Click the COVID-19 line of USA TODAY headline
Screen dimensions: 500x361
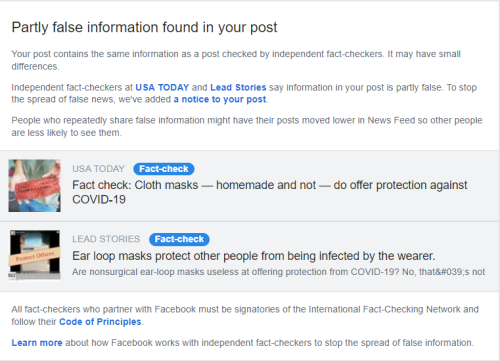pyautogui.click(x=99, y=200)
